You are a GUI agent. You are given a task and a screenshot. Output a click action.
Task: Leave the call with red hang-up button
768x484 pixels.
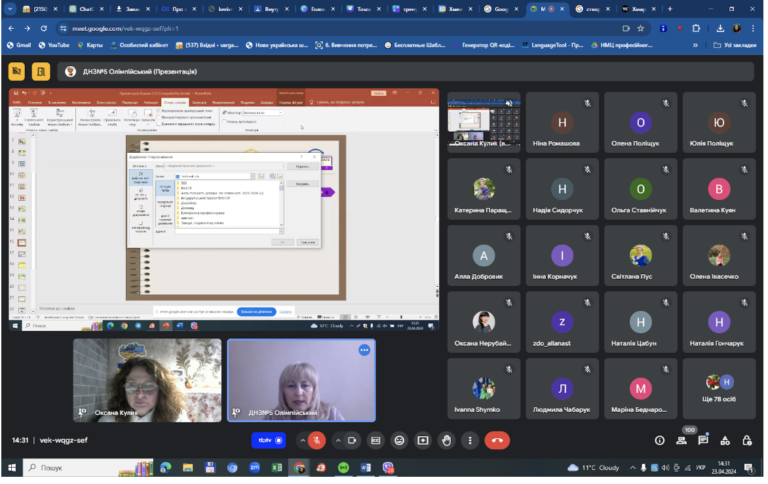tap(497, 441)
